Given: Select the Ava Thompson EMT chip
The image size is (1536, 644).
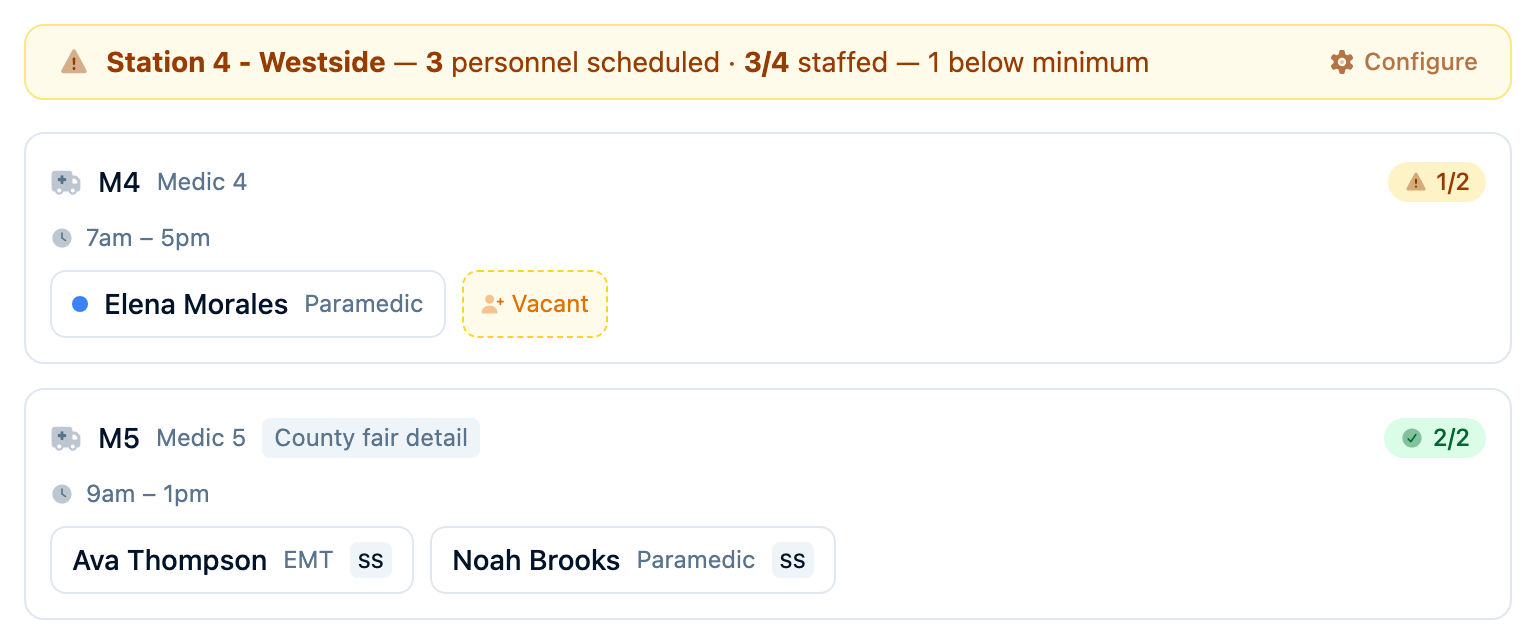Looking at the screenshot, I should click(232, 560).
